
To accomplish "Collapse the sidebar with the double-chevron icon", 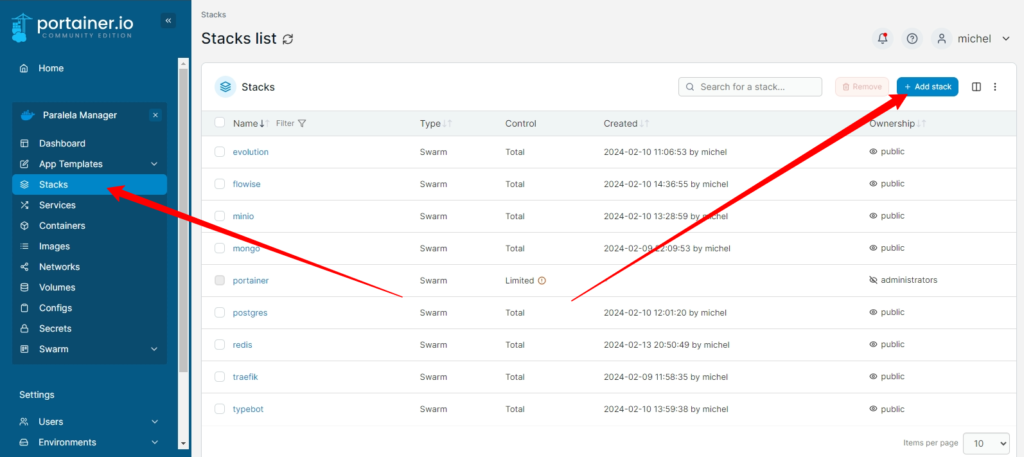I will [x=168, y=21].
